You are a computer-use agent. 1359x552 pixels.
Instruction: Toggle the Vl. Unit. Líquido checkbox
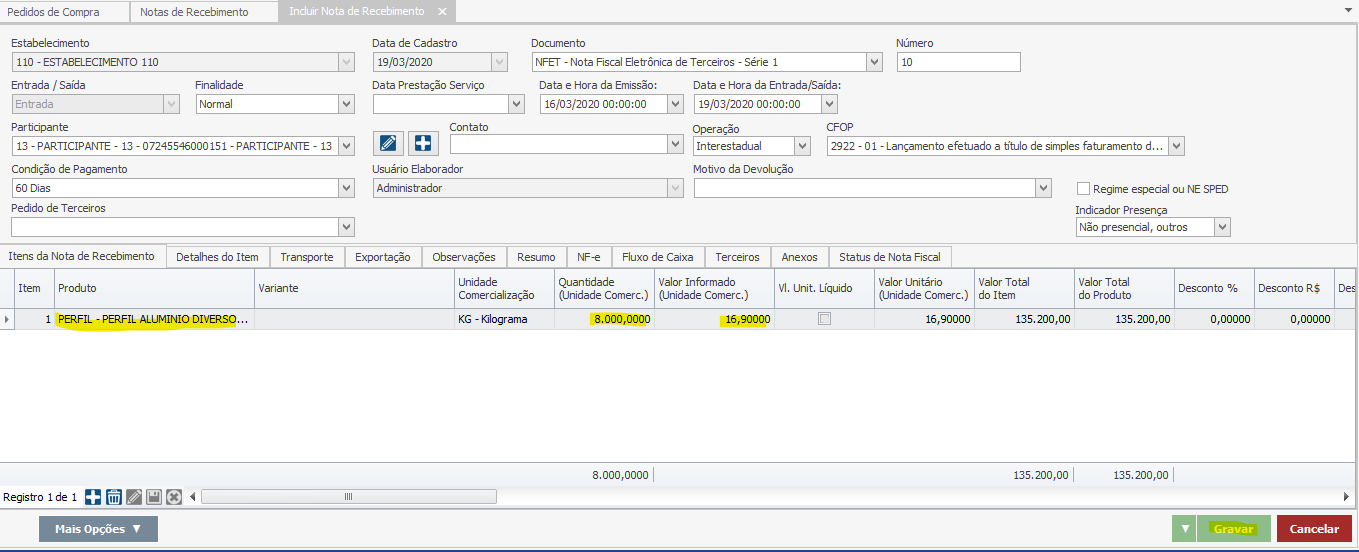(x=824, y=319)
